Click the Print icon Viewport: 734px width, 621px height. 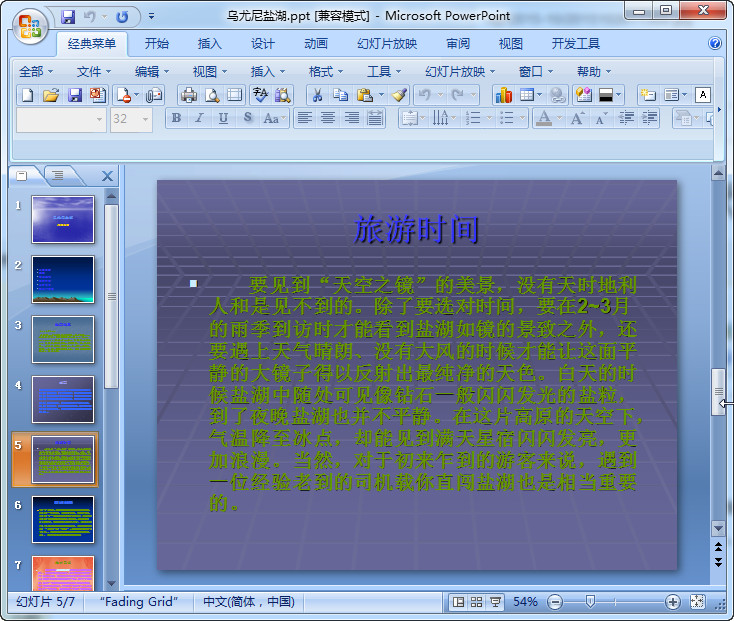point(189,95)
